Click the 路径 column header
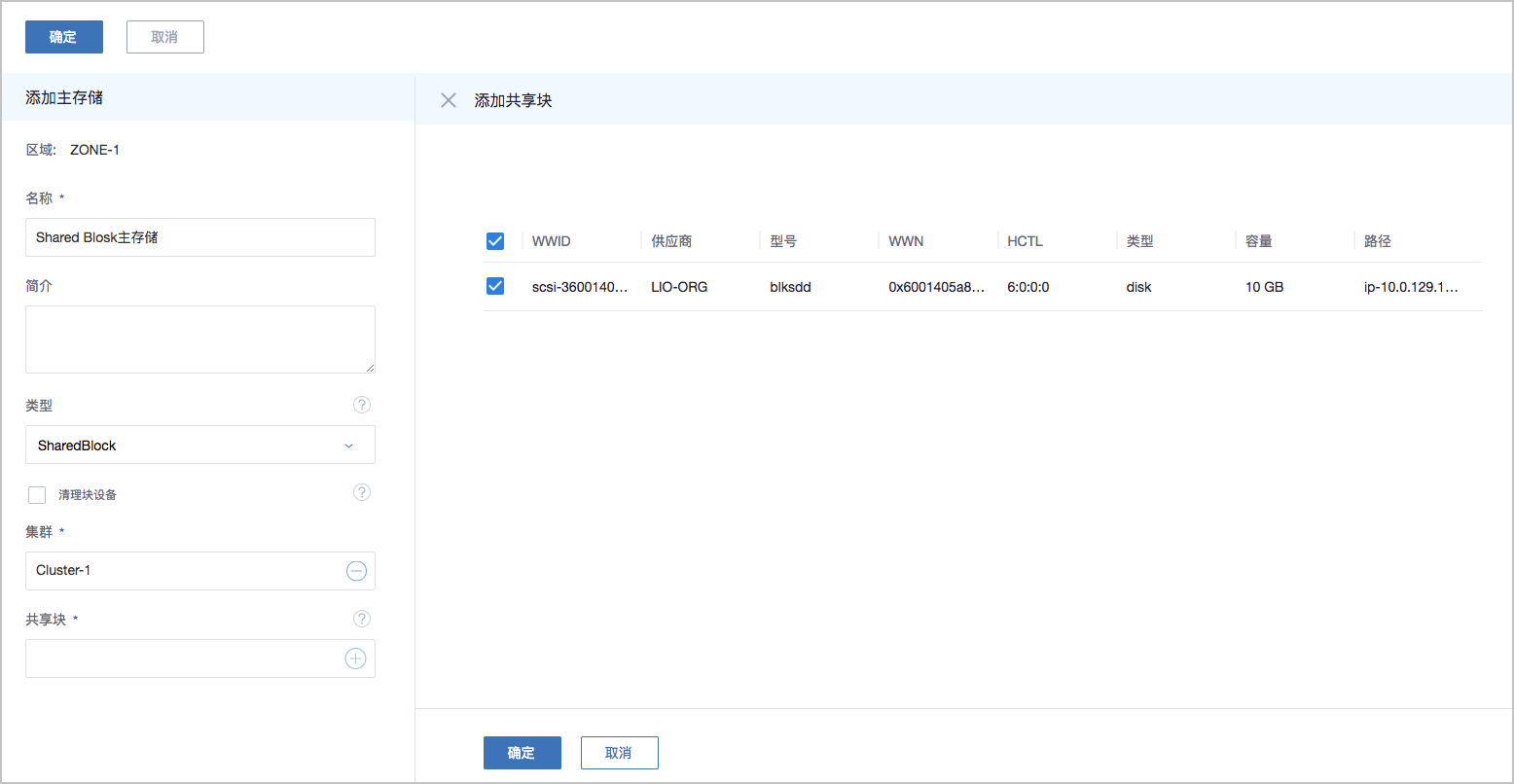The image size is (1514, 784). 1377,241
